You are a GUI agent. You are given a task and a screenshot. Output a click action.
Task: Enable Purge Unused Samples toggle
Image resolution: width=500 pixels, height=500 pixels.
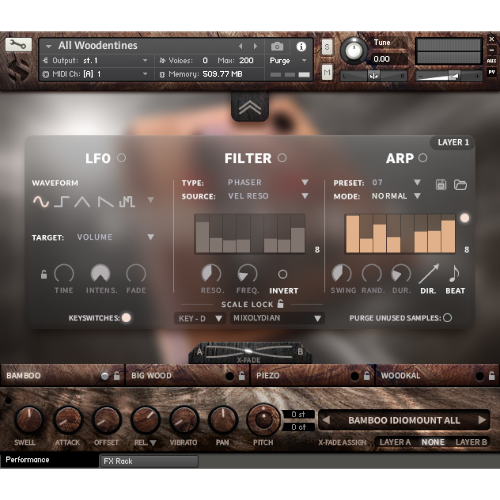[x=448, y=318]
